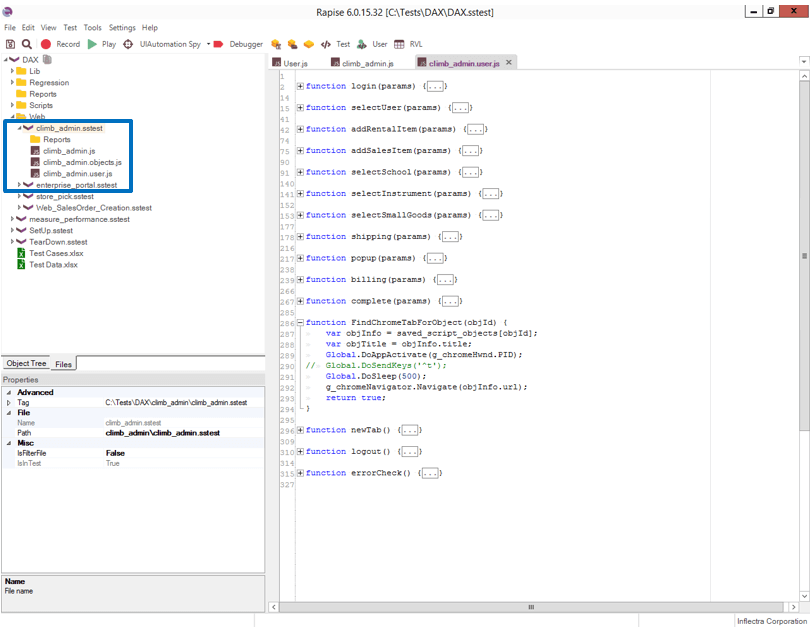Switch to the Object Tree tab
The height and width of the screenshot is (632, 811).
[x=26, y=364]
